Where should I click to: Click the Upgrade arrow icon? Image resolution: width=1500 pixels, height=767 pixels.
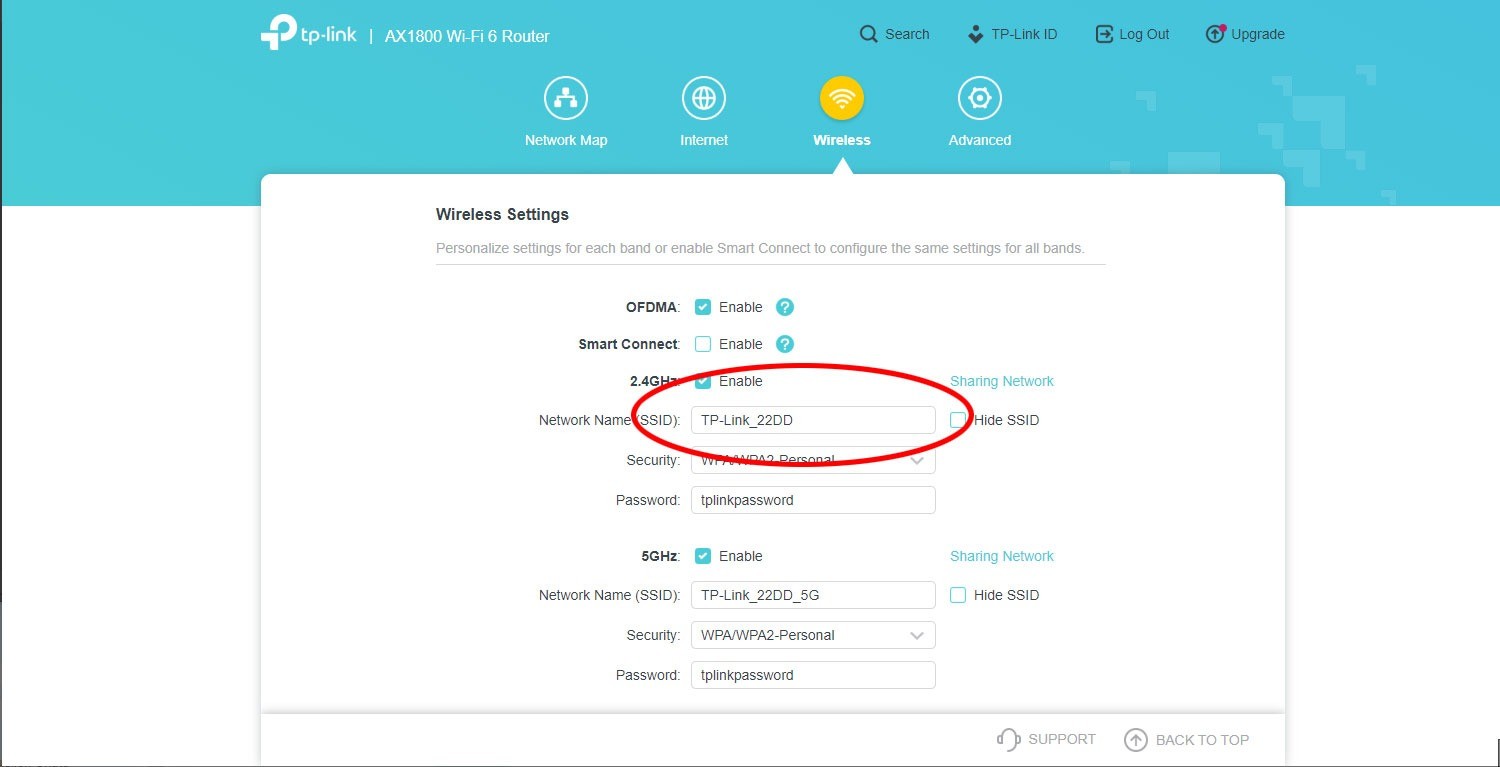click(1215, 34)
